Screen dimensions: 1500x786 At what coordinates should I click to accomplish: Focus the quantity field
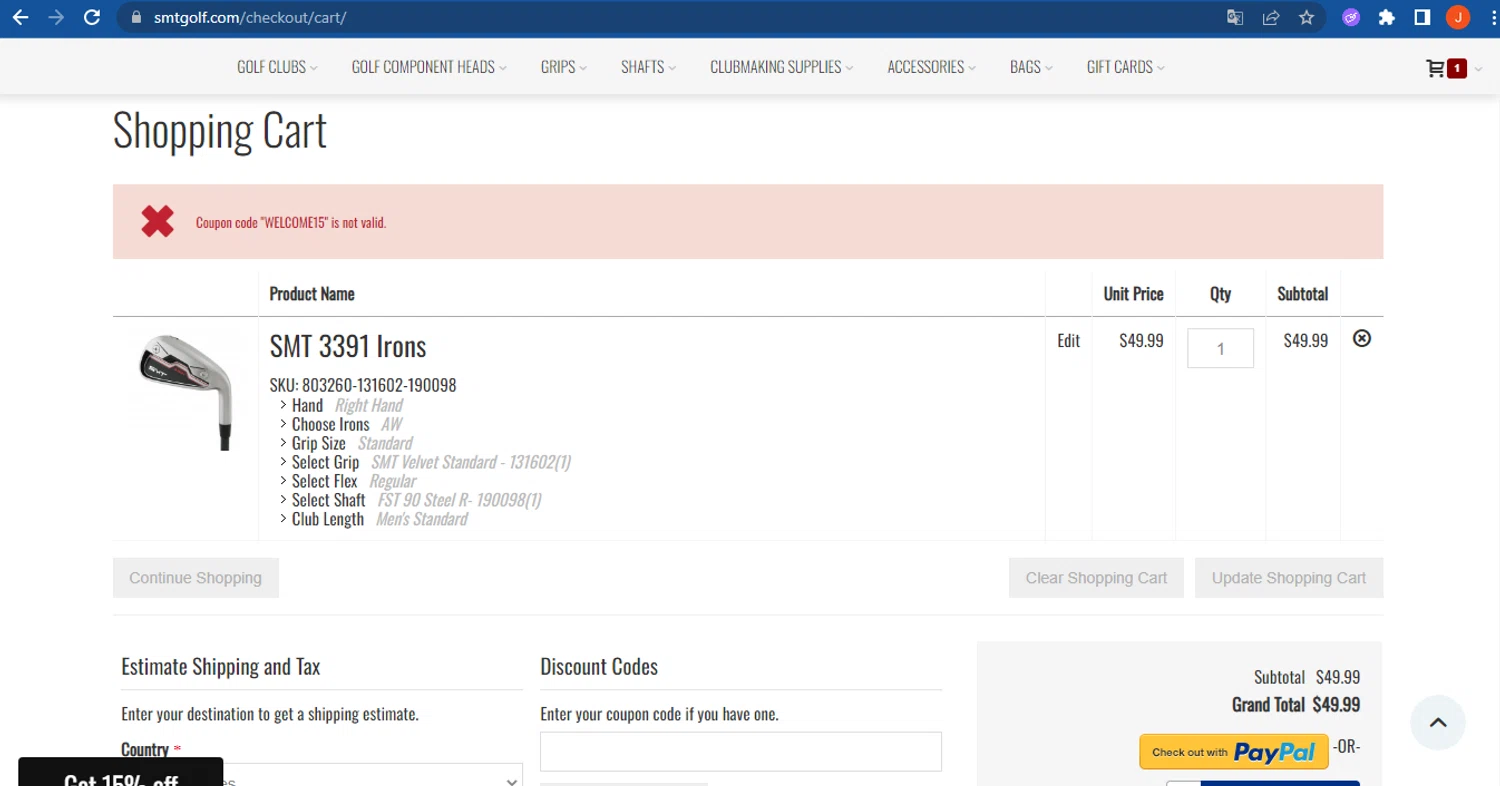(x=1220, y=348)
